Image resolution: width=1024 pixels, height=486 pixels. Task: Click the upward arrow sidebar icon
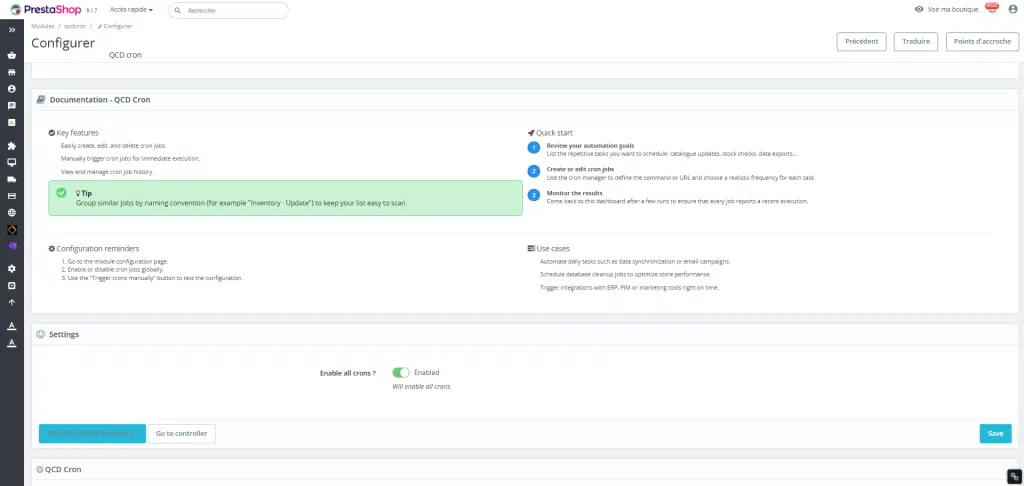click(12, 302)
